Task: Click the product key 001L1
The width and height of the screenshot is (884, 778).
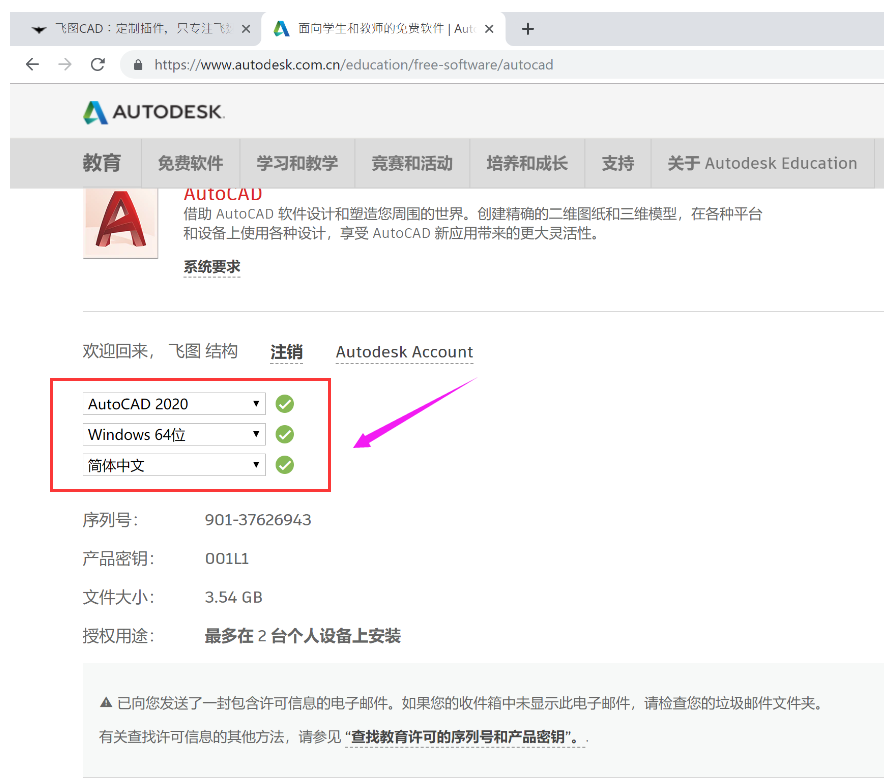Action: (x=227, y=558)
